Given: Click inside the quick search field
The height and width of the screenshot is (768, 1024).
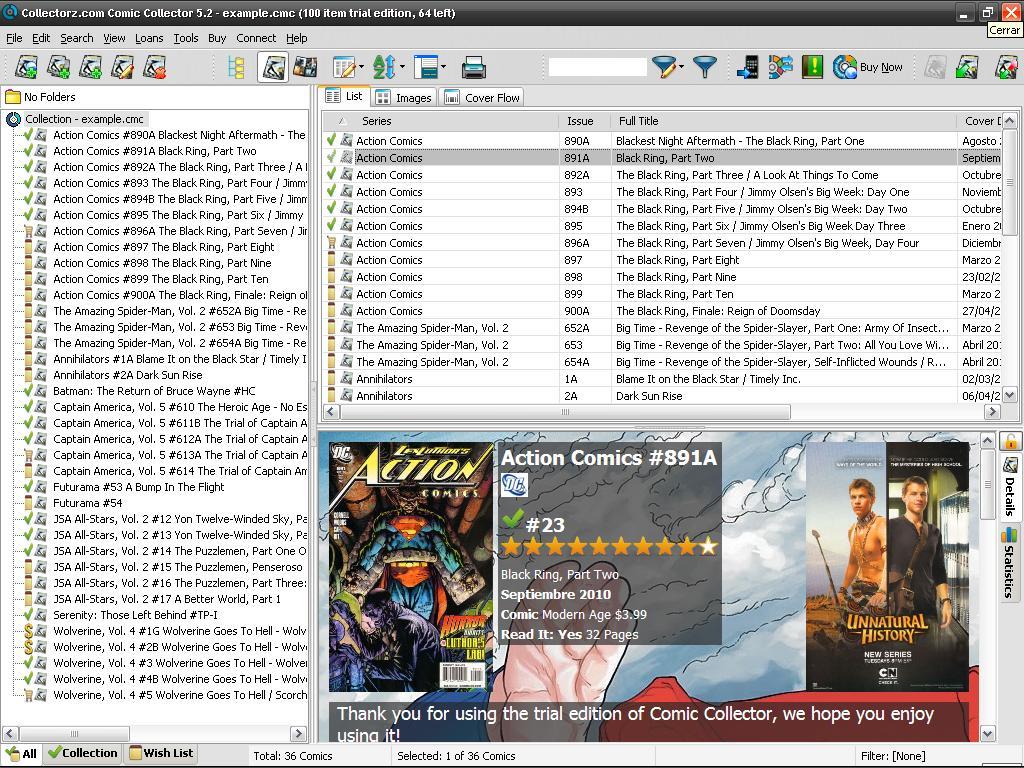Looking at the screenshot, I should (595, 67).
